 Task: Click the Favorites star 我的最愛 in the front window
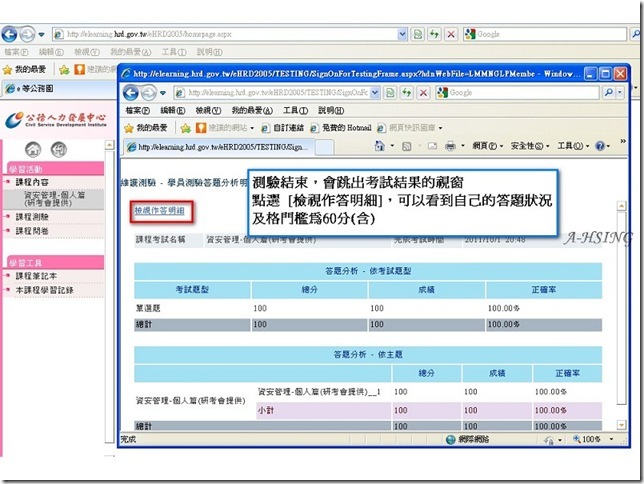click(146, 128)
